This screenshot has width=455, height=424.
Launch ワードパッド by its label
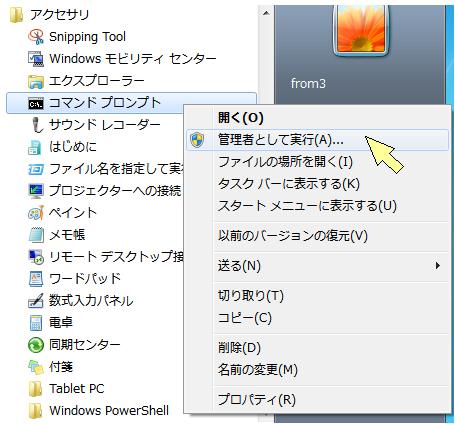(x=85, y=279)
